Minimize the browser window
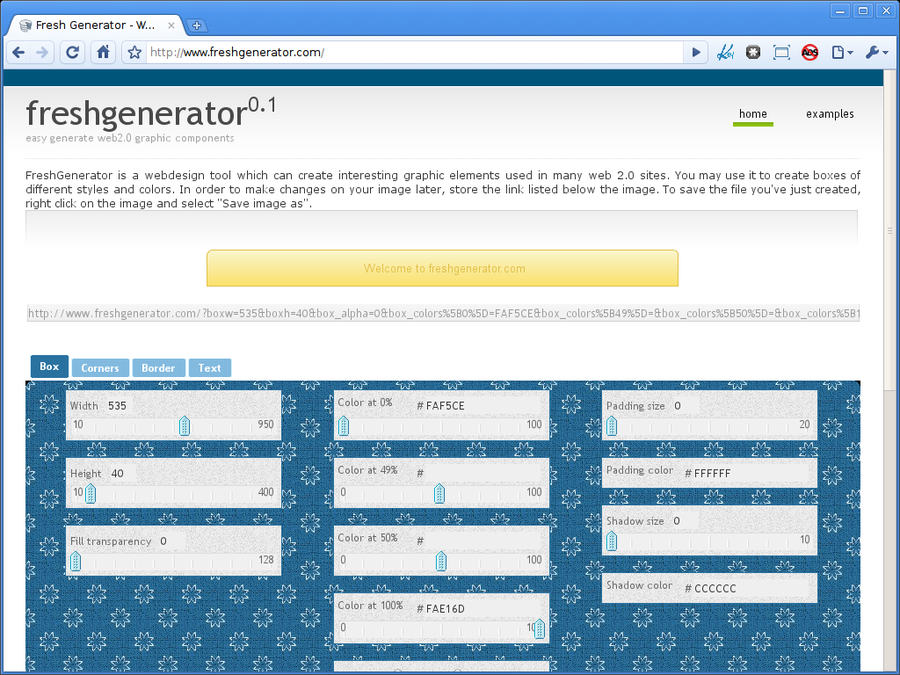The height and width of the screenshot is (675, 900). pos(840,10)
